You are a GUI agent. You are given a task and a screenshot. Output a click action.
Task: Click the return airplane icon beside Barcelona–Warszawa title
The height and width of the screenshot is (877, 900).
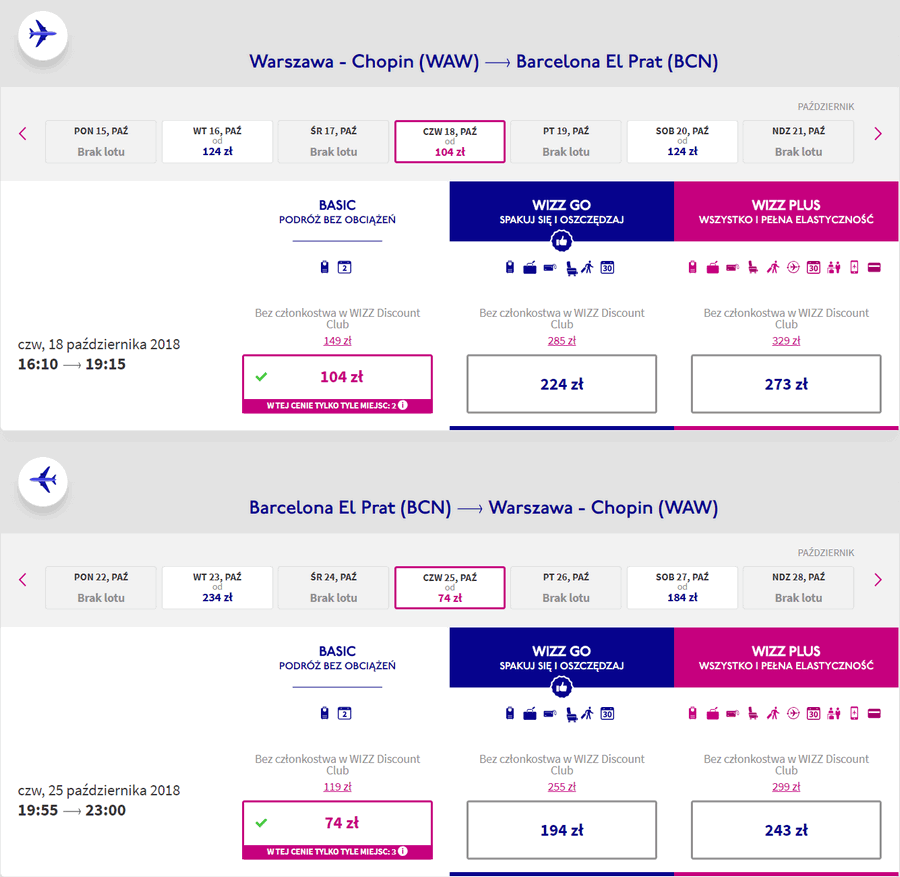point(43,481)
